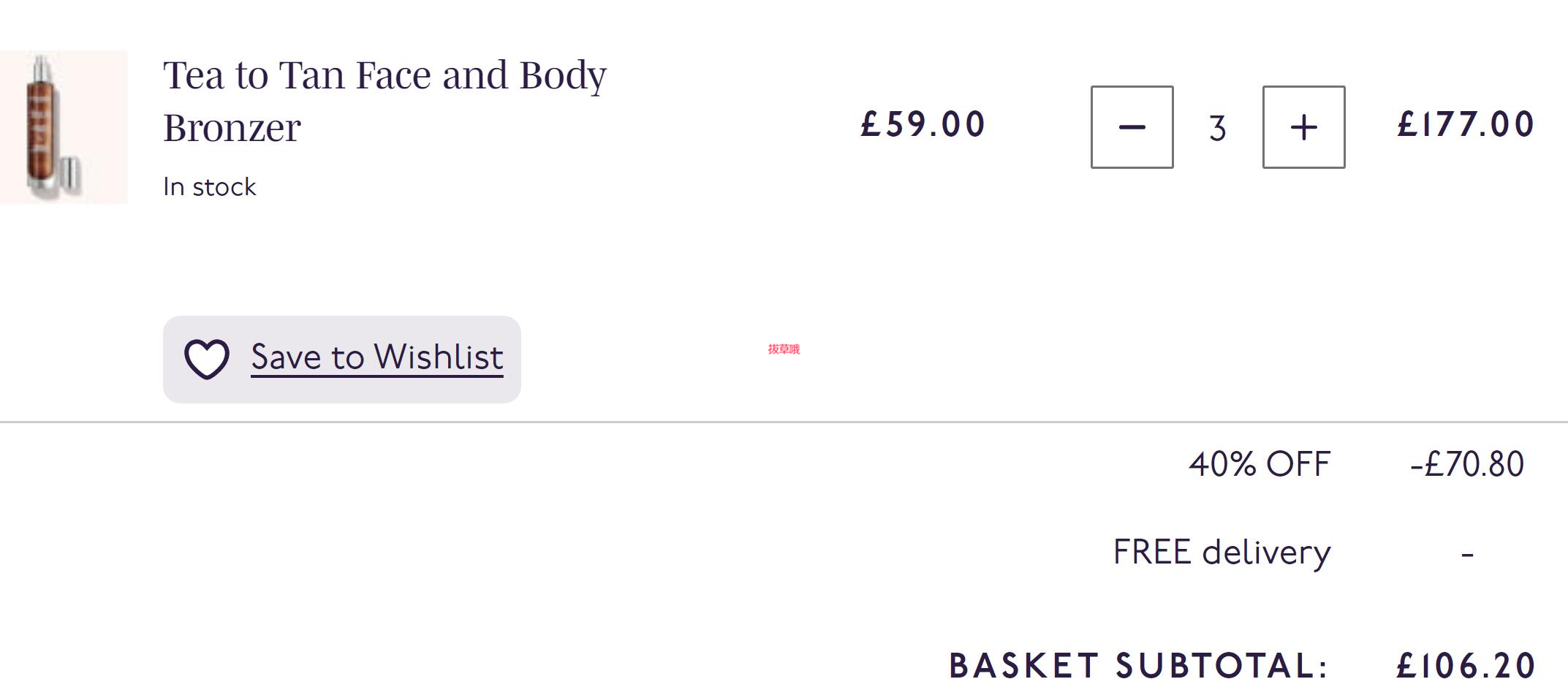Decrease quantity with the minus button
The width and height of the screenshot is (1568, 698).
(x=1132, y=127)
